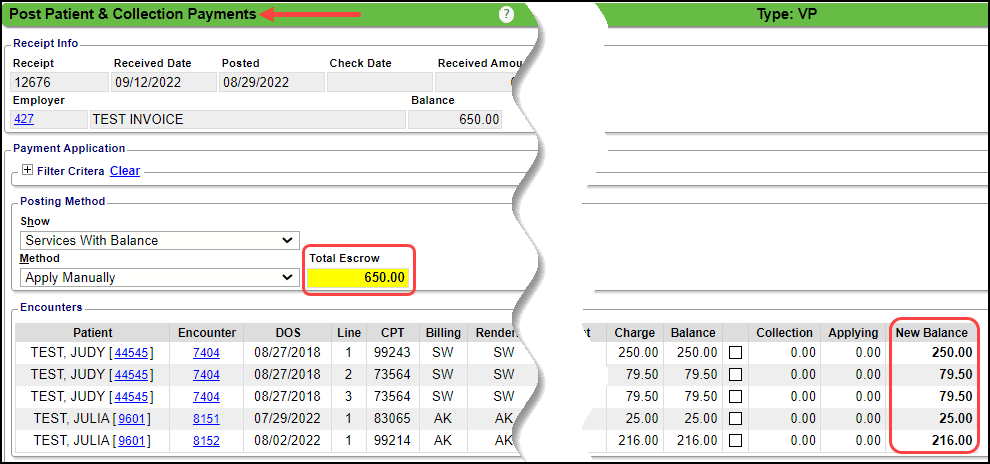The height and width of the screenshot is (464, 990).
Task: Open patient ID 9601 link in the 8151 row
Action: 131,418
